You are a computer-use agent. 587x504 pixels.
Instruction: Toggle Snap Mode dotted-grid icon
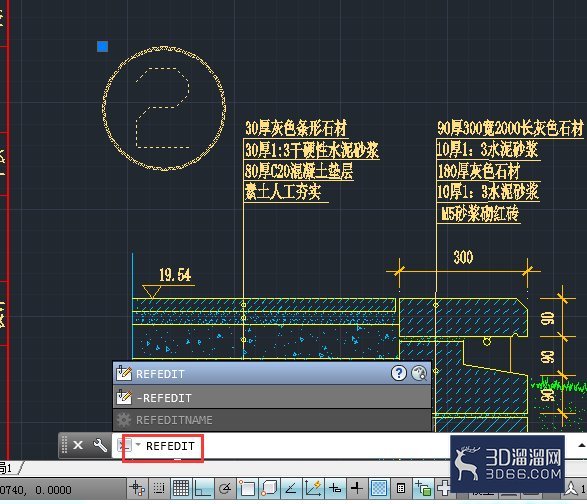pyautogui.click(x=159, y=488)
